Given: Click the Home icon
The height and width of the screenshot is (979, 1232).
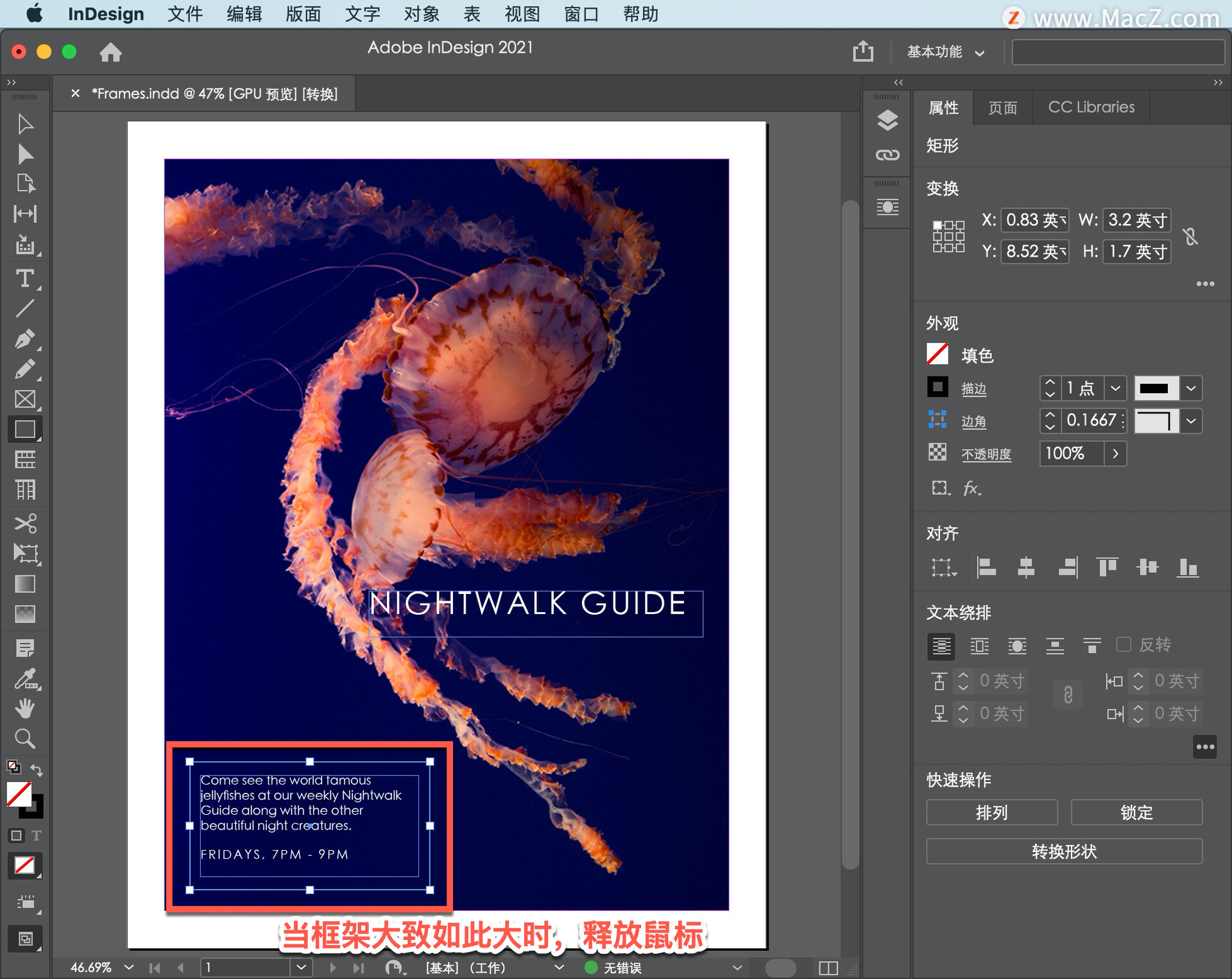Looking at the screenshot, I should [x=110, y=52].
